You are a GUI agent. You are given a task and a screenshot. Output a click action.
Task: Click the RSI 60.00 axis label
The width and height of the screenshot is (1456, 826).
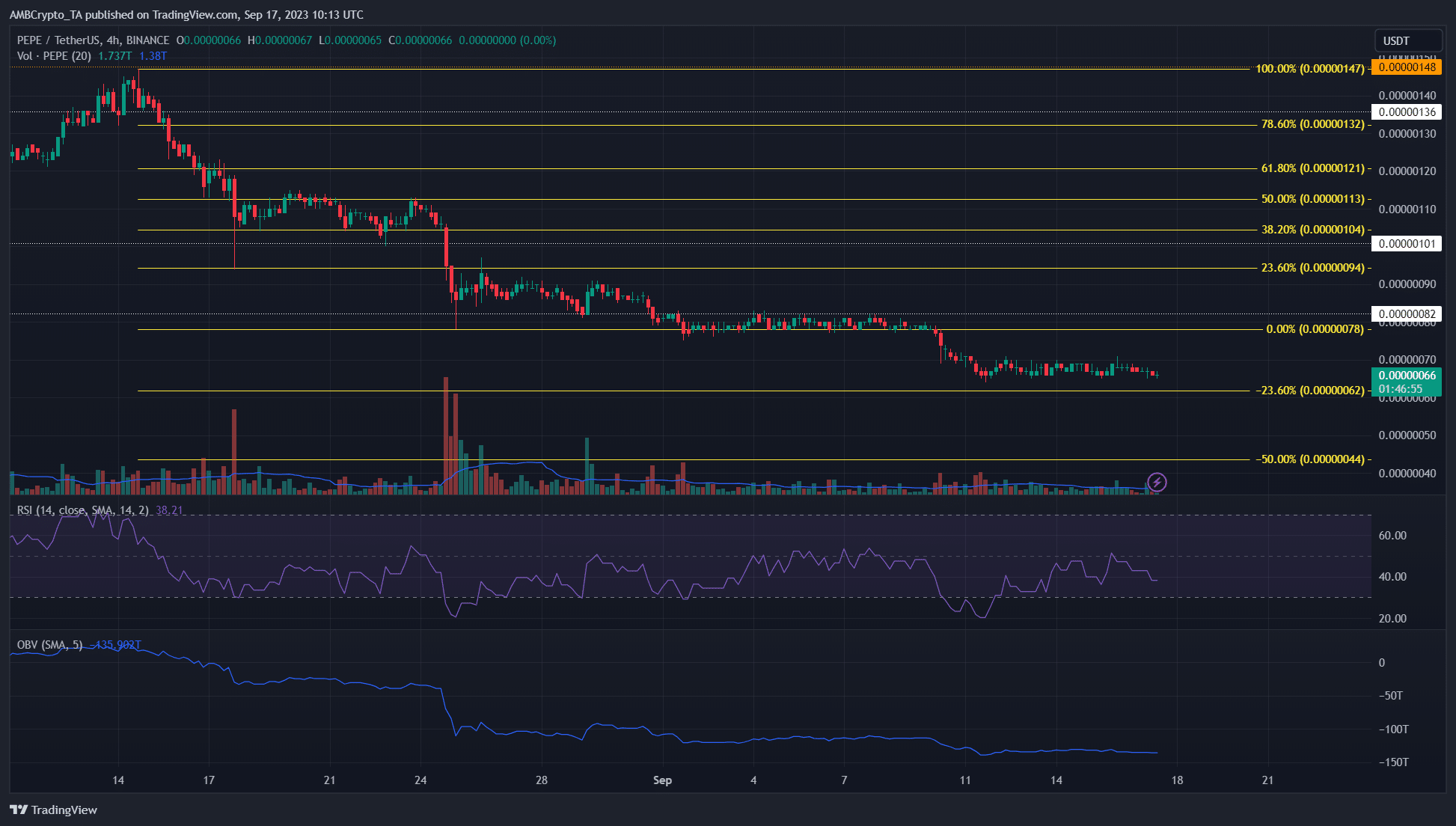[1392, 536]
